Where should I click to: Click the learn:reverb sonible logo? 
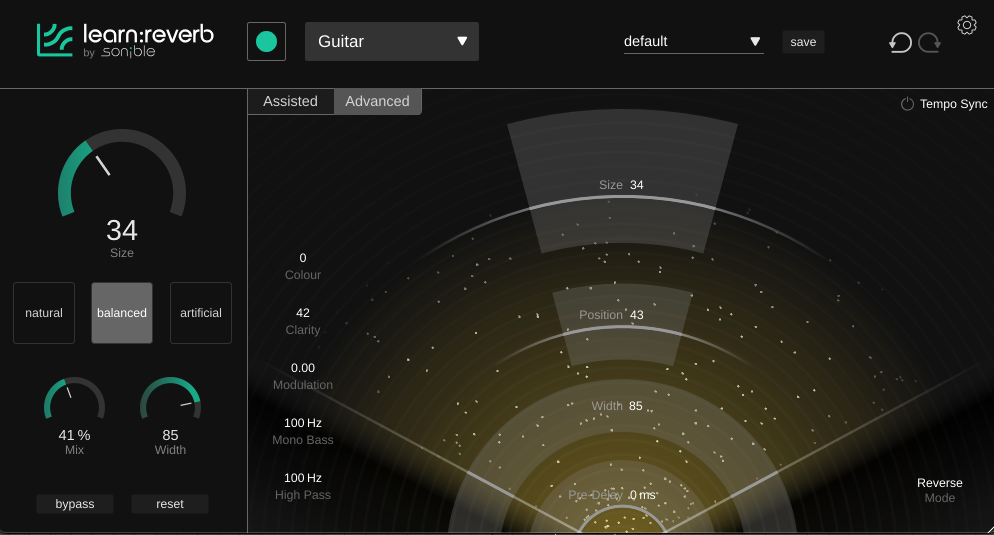click(125, 41)
